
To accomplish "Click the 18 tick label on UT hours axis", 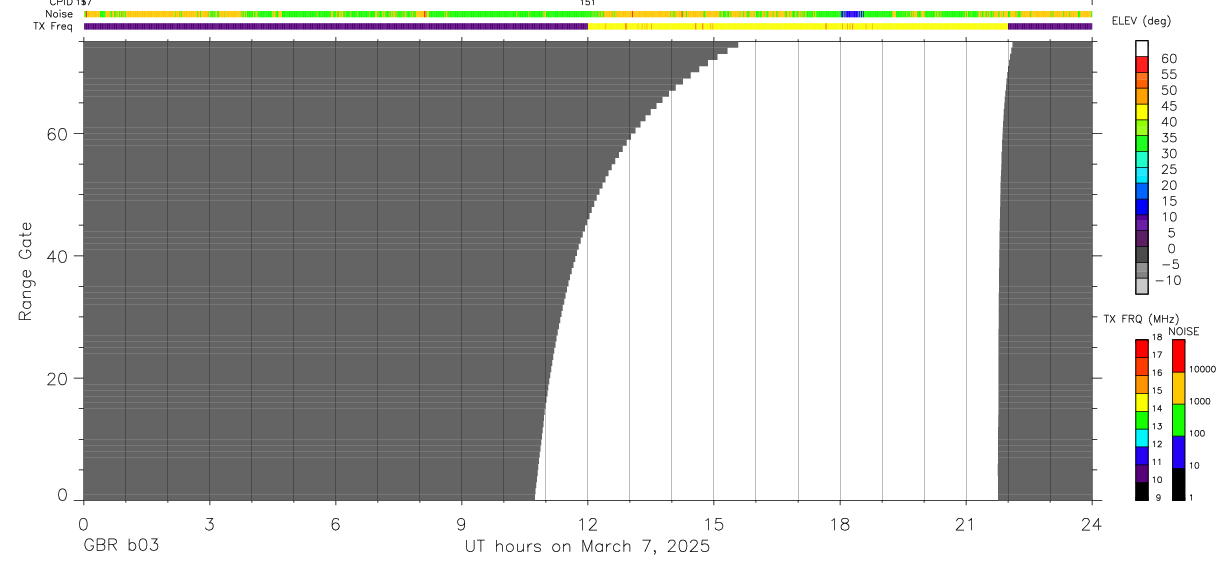I will pos(839,523).
